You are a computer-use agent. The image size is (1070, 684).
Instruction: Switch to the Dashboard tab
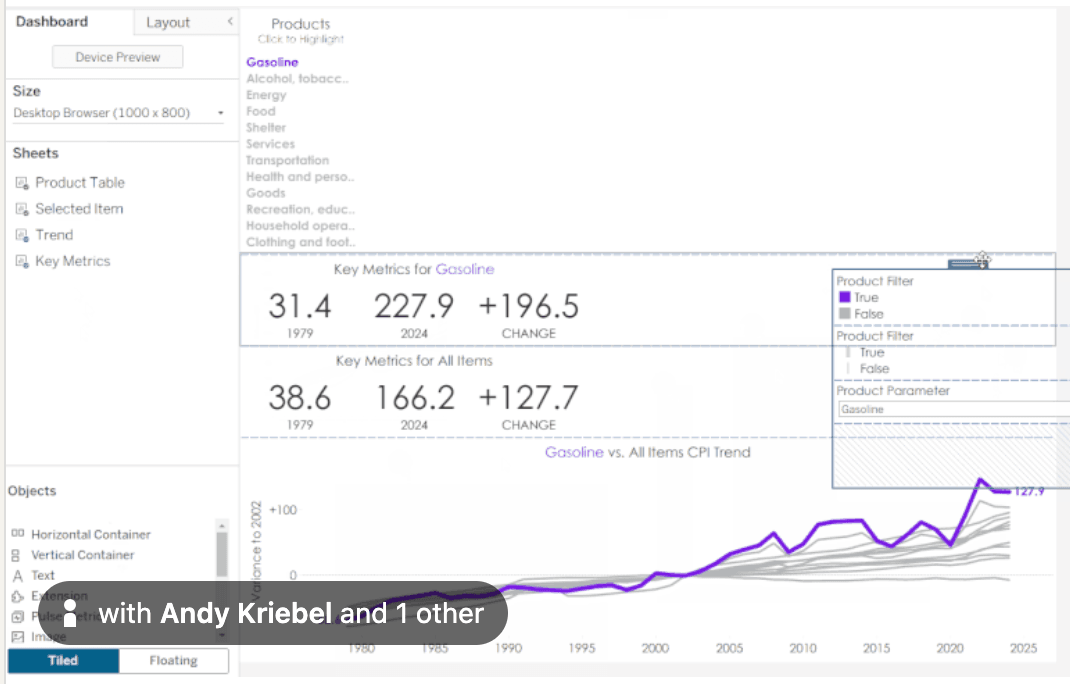coord(52,22)
